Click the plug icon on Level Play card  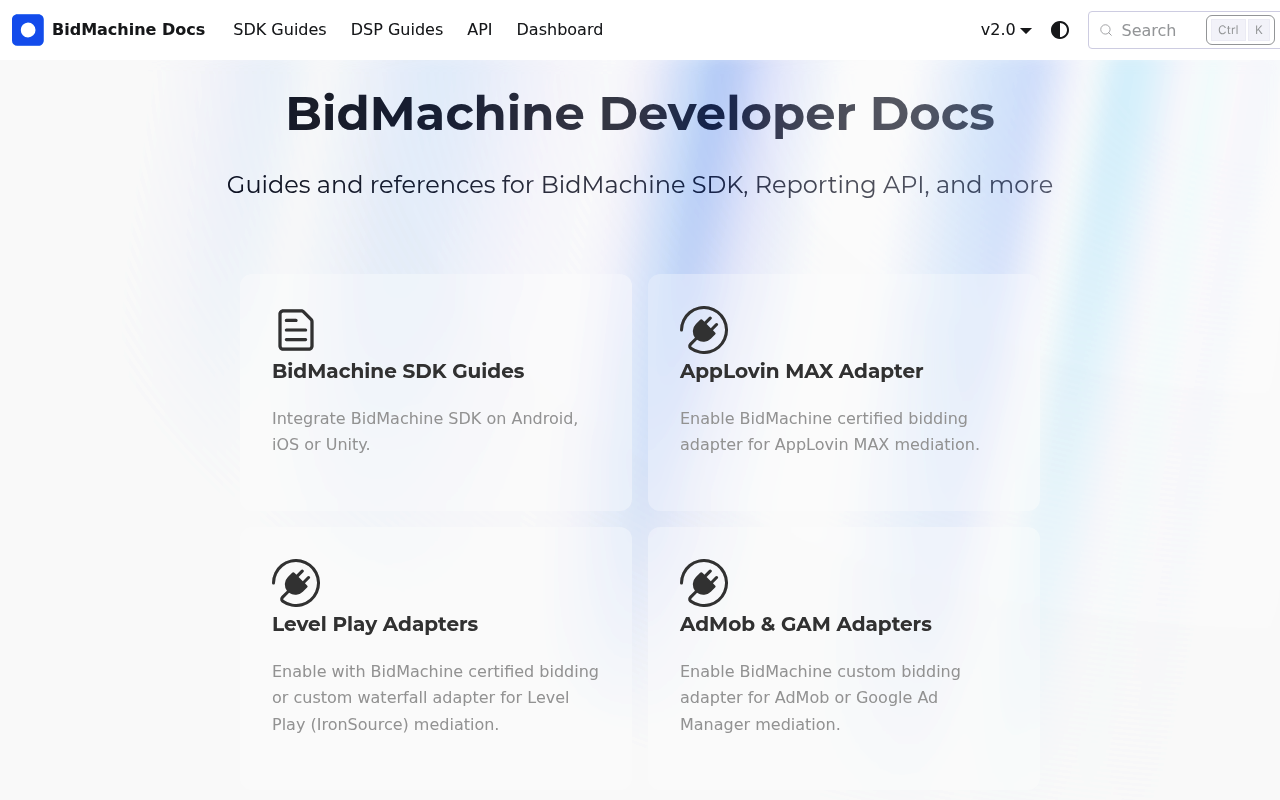pyautogui.click(x=296, y=583)
